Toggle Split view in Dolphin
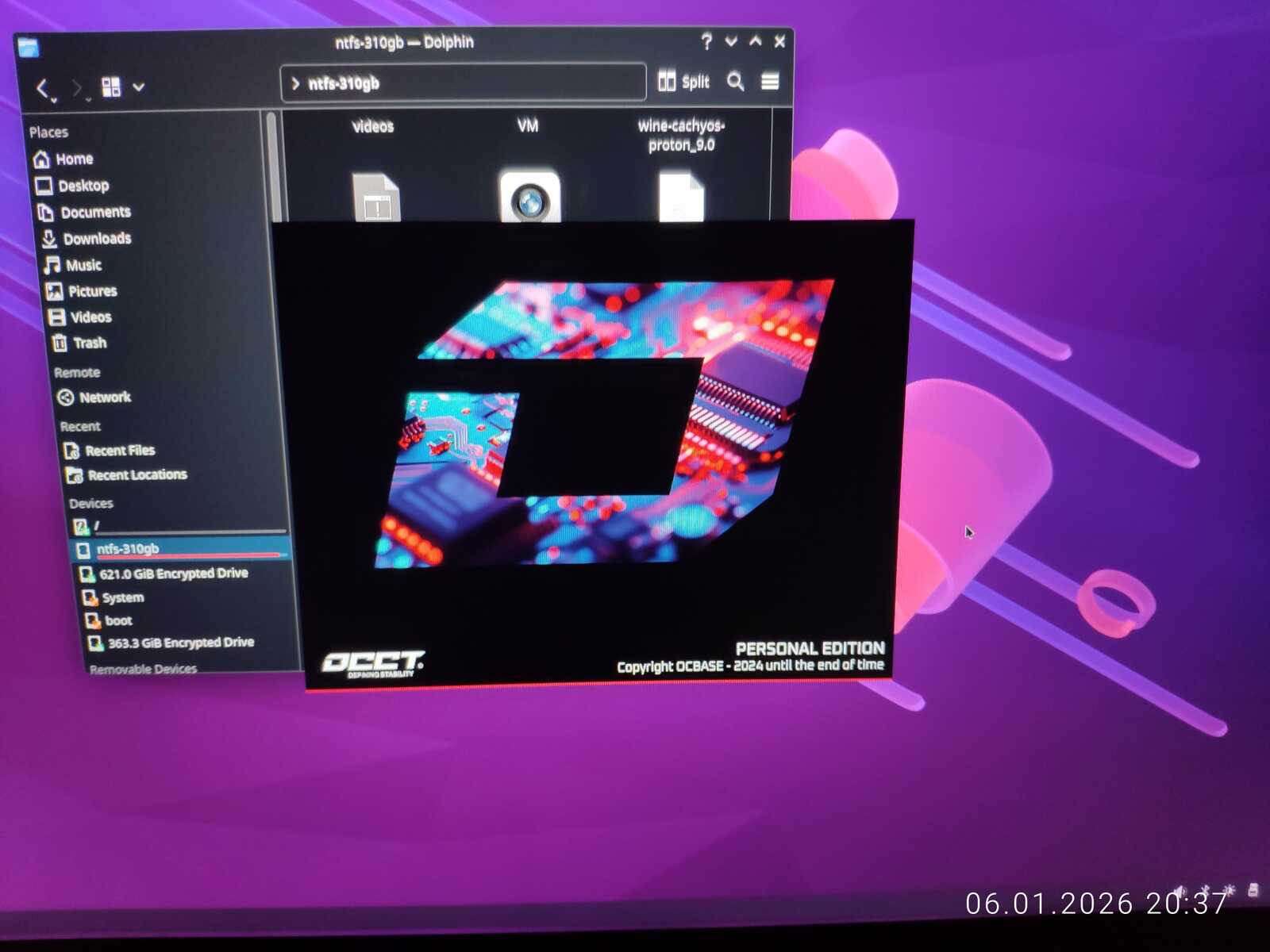This screenshot has height=952, width=1270. pos(683,82)
